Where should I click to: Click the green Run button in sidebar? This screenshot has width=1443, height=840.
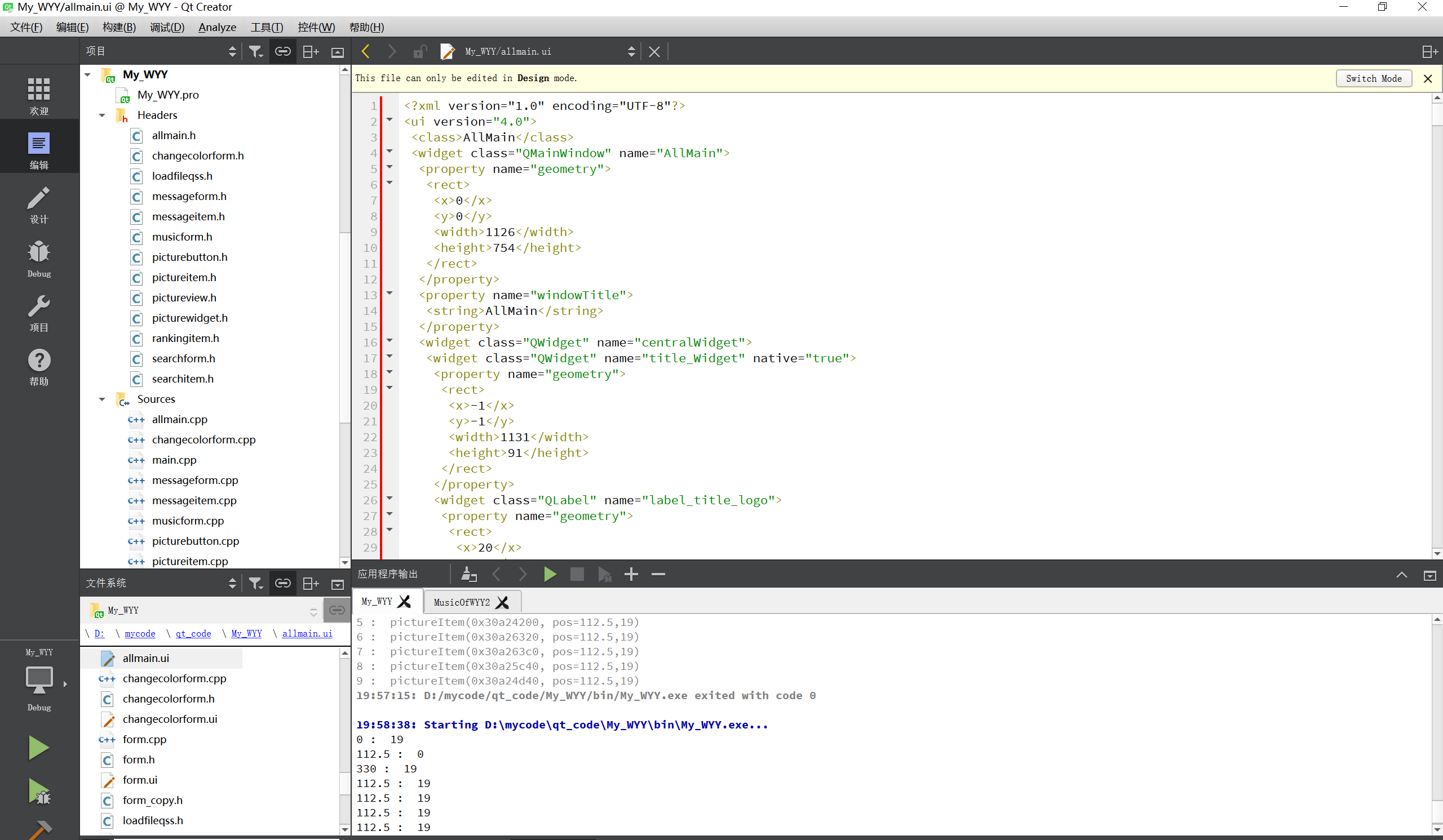[x=38, y=748]
